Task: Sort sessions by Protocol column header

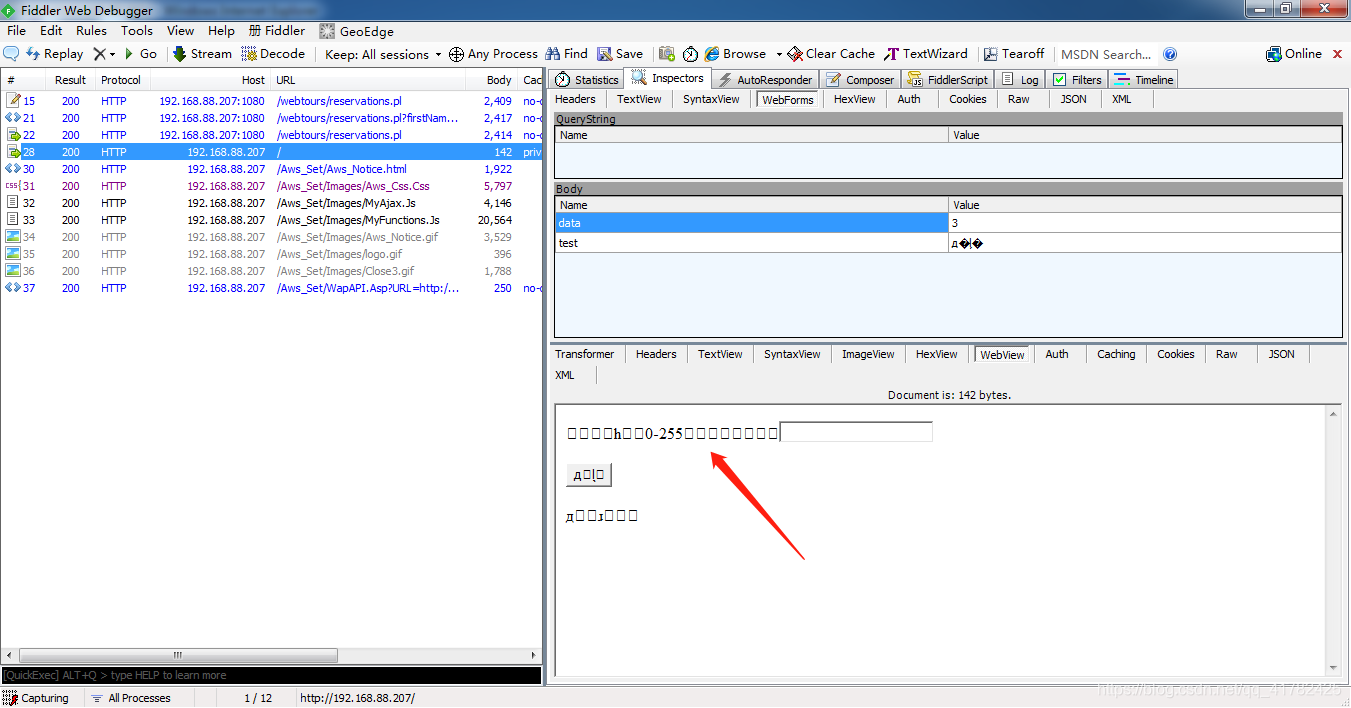Action: (121, 80)
